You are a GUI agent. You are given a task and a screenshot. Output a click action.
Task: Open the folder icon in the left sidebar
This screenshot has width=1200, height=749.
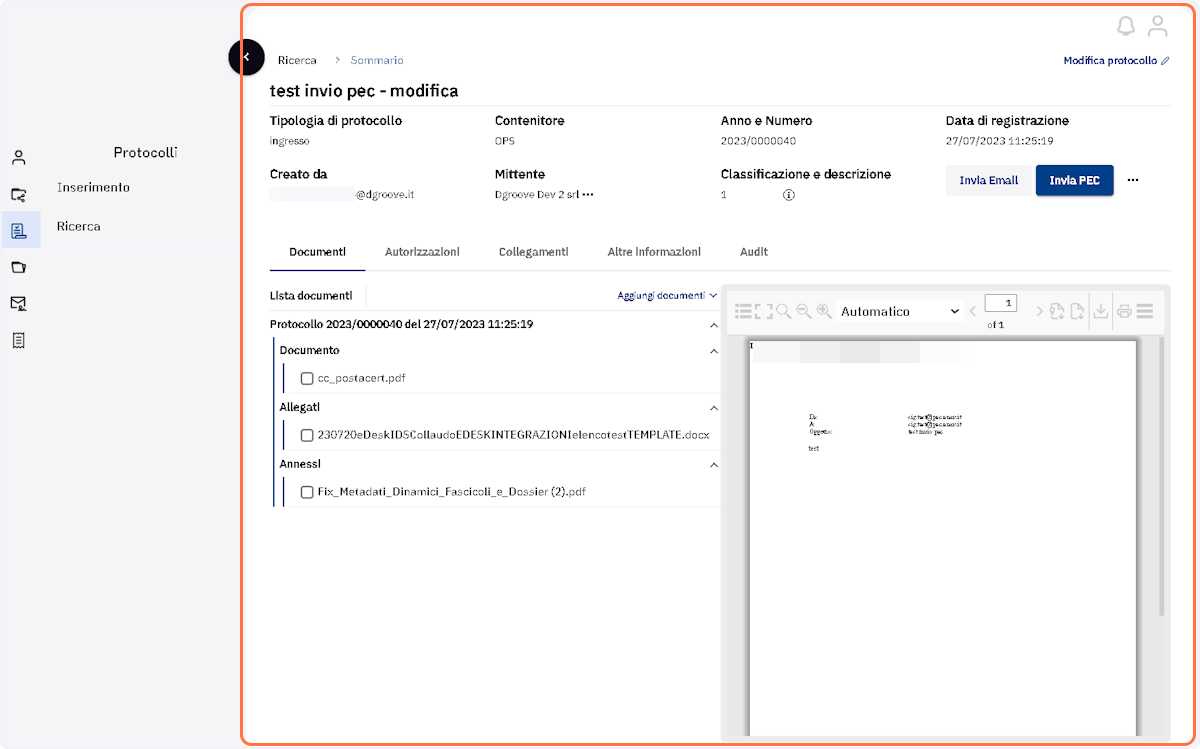[19, 267]
